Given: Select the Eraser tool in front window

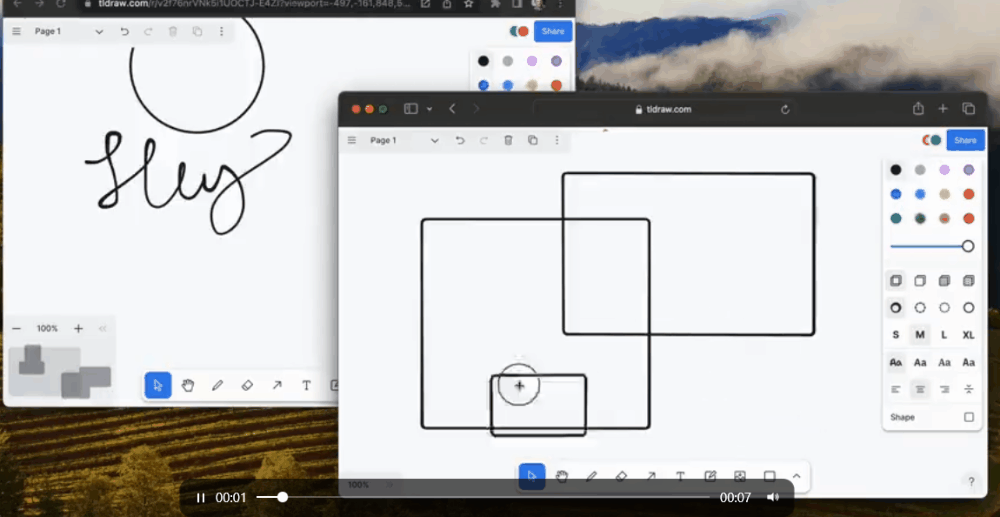Looking at the screenshot, I should click(621, 476).
